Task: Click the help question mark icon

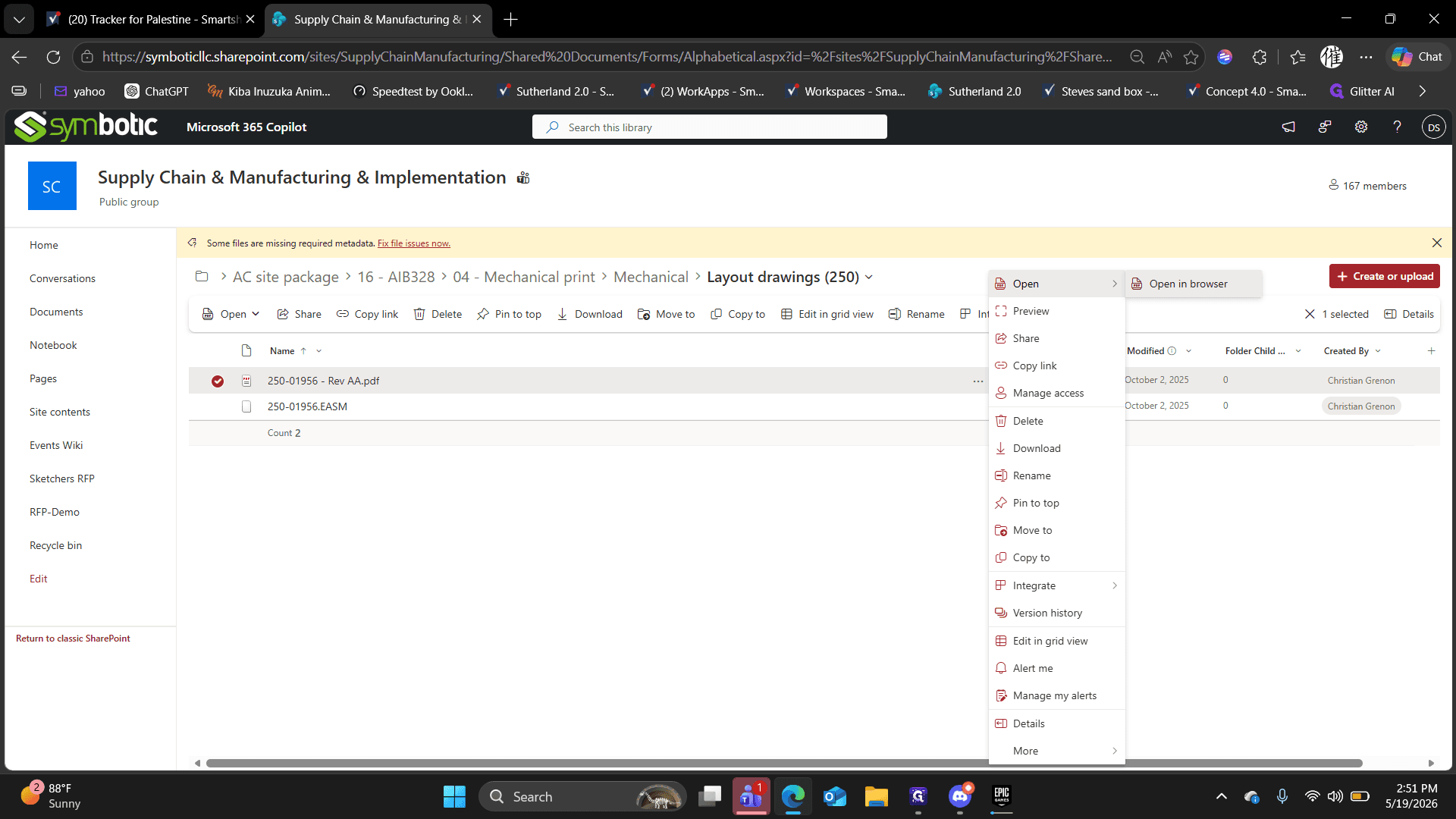Action: pyautogui.click(x=1397, y=127)
